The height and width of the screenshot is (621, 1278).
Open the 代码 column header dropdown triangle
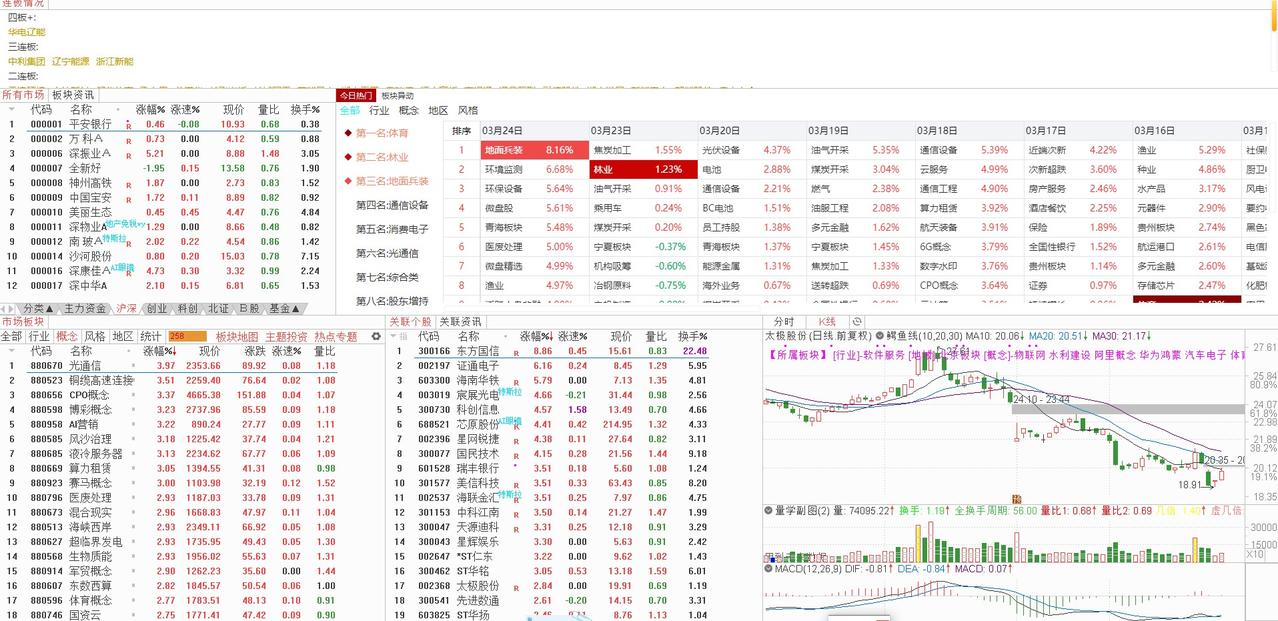click(11, 108)
